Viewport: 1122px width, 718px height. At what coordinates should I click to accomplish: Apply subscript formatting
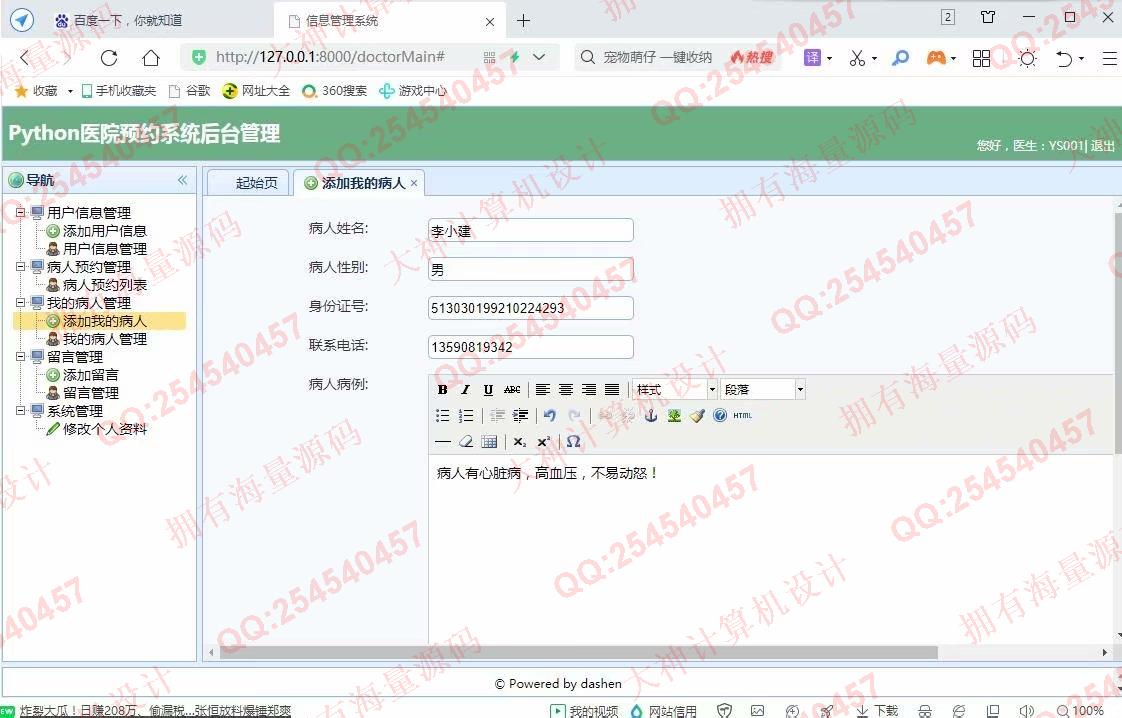(520, 442)
